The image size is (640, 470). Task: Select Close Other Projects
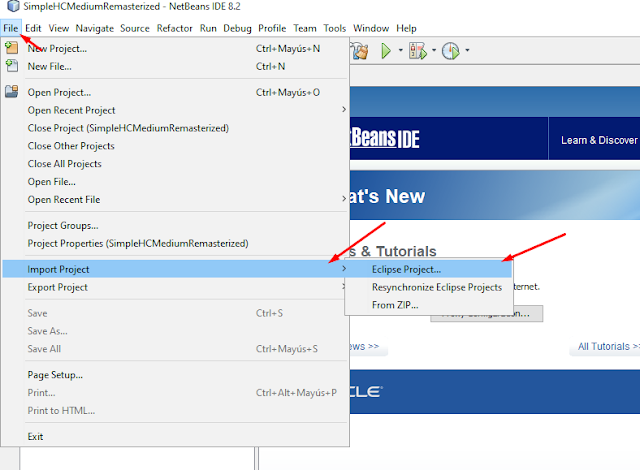(176, 146)
